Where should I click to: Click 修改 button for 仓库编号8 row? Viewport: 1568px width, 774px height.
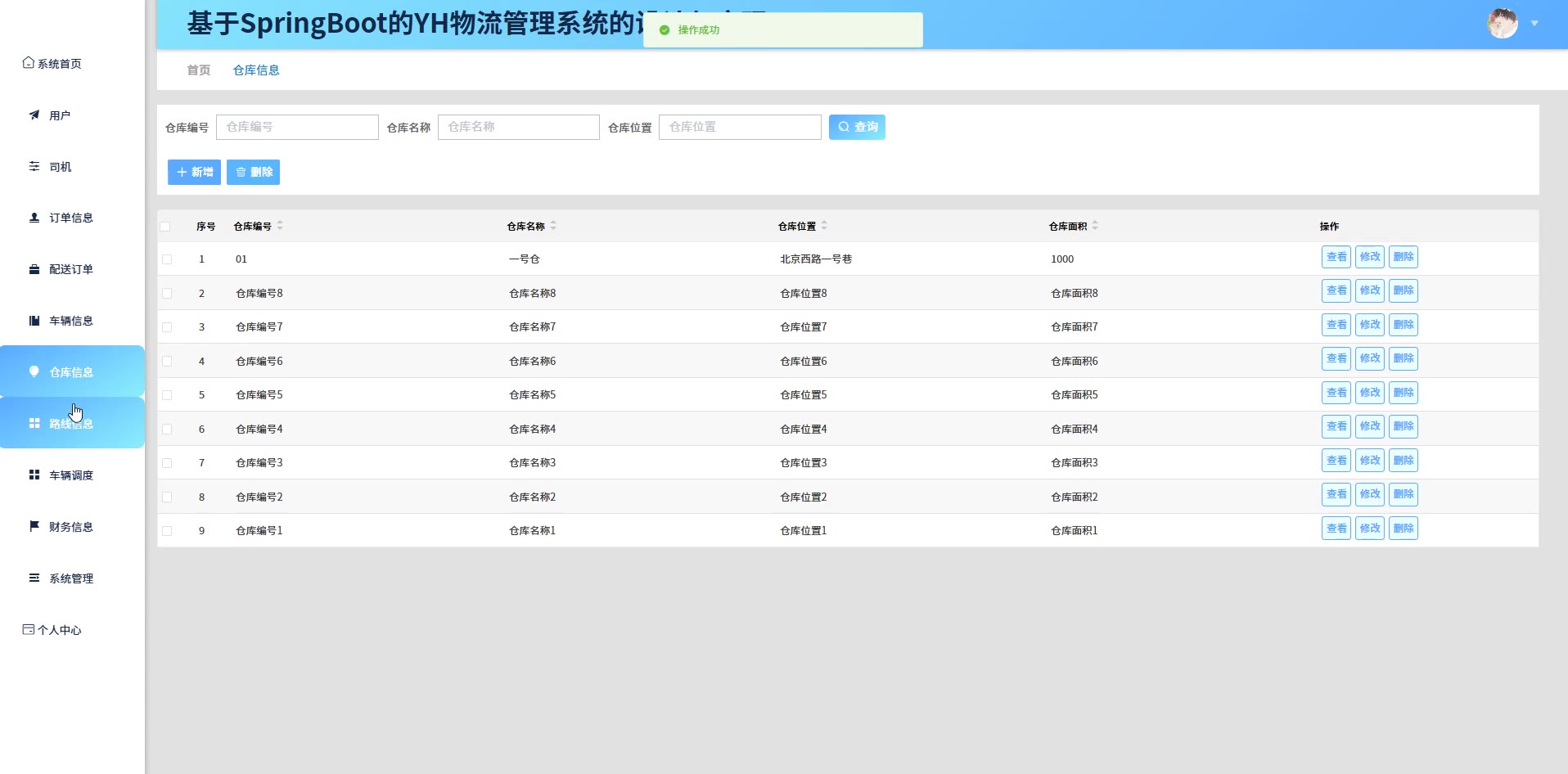pos(1369,290)
